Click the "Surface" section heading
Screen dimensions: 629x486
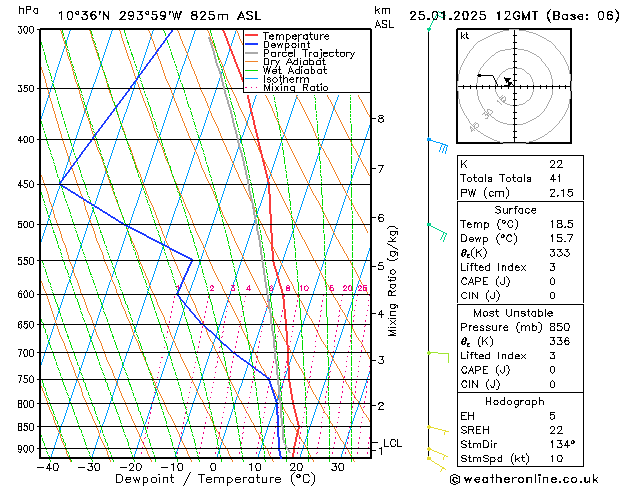coord(515,210)
